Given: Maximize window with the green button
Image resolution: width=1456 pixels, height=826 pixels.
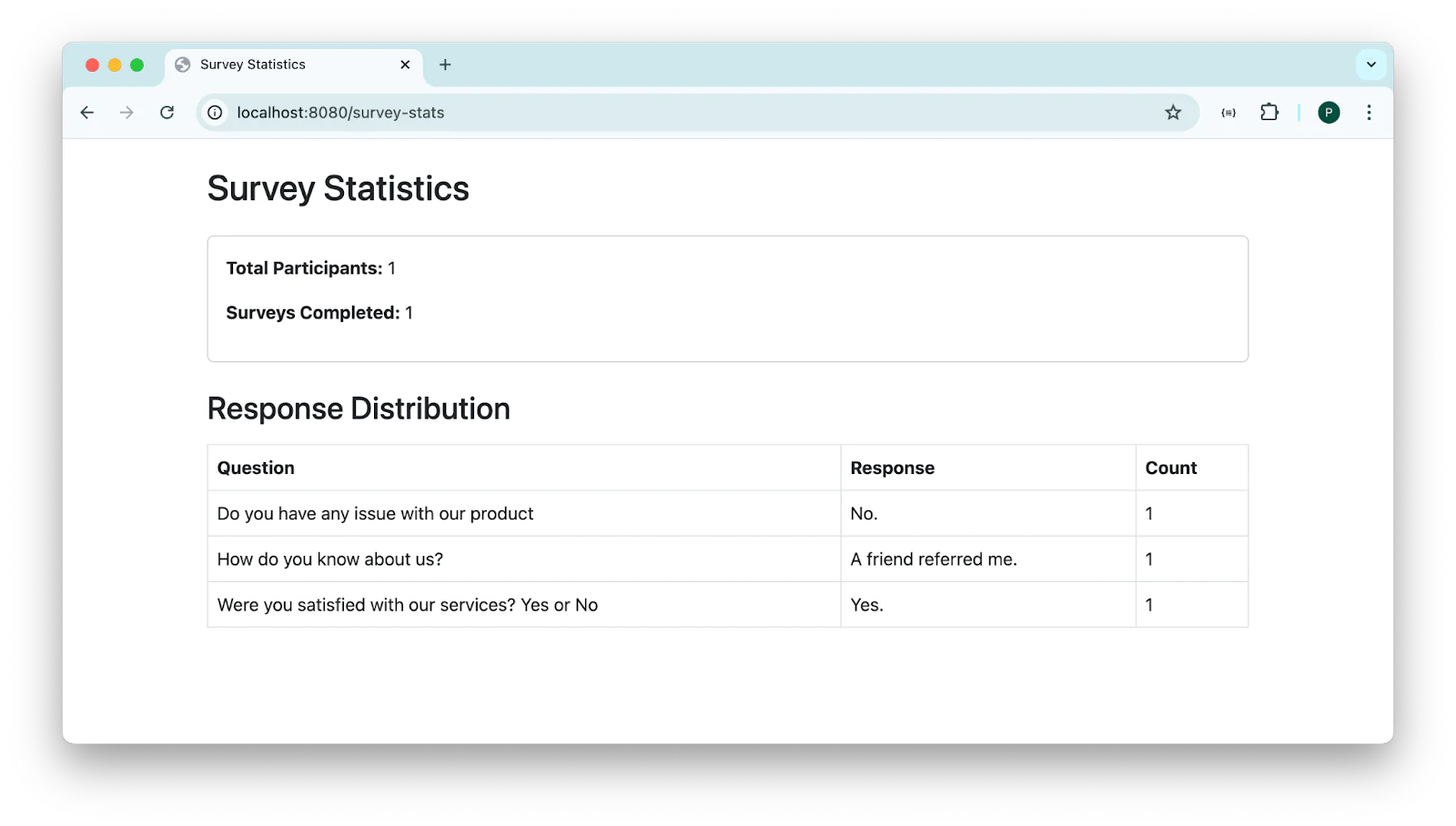Looking at the screenshot, I should (136, 65).
